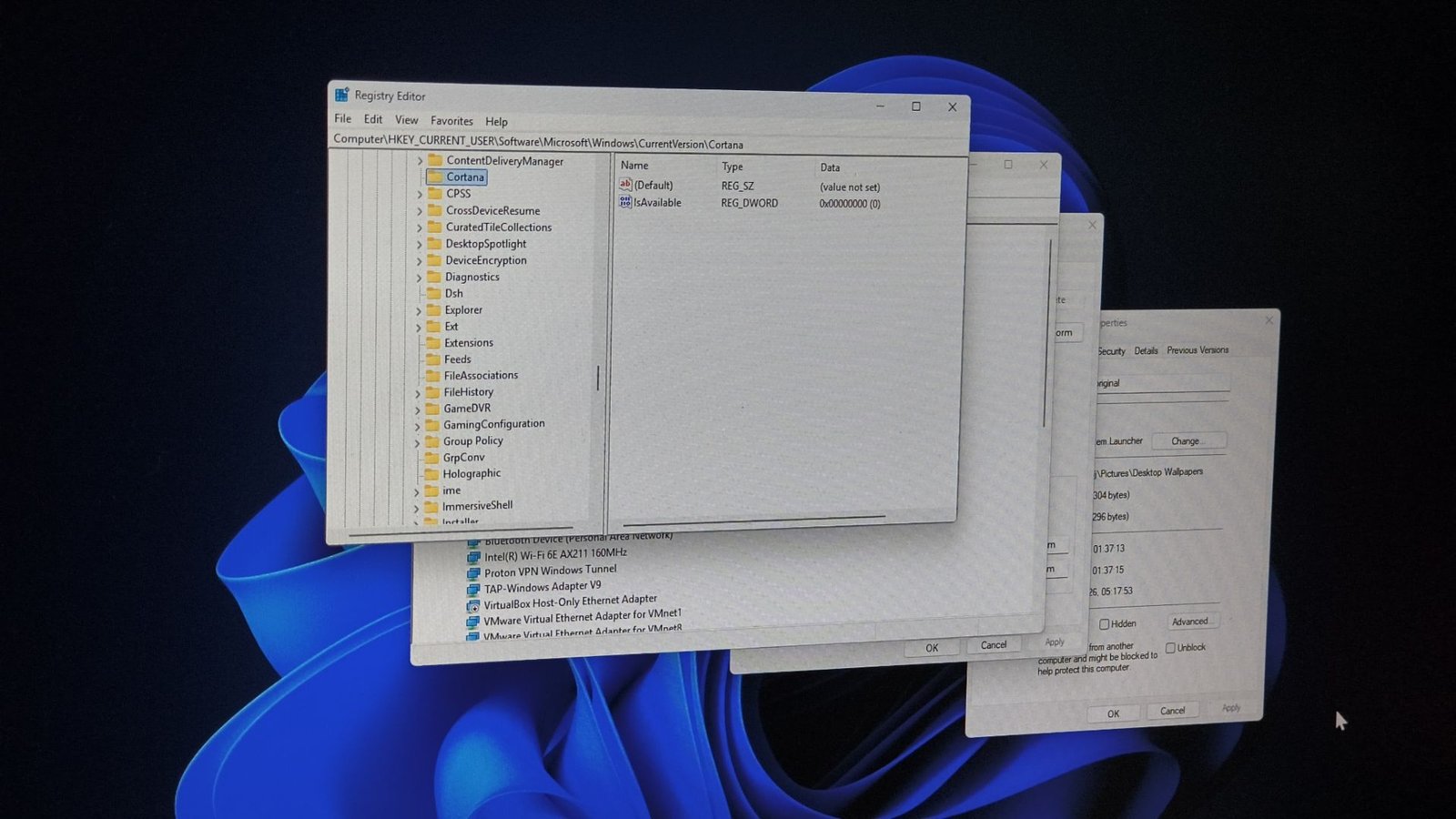Click the Cancel button overlapping the Properties dialog
Viewport: 1456px width, 819px height.
click(994, 645)
